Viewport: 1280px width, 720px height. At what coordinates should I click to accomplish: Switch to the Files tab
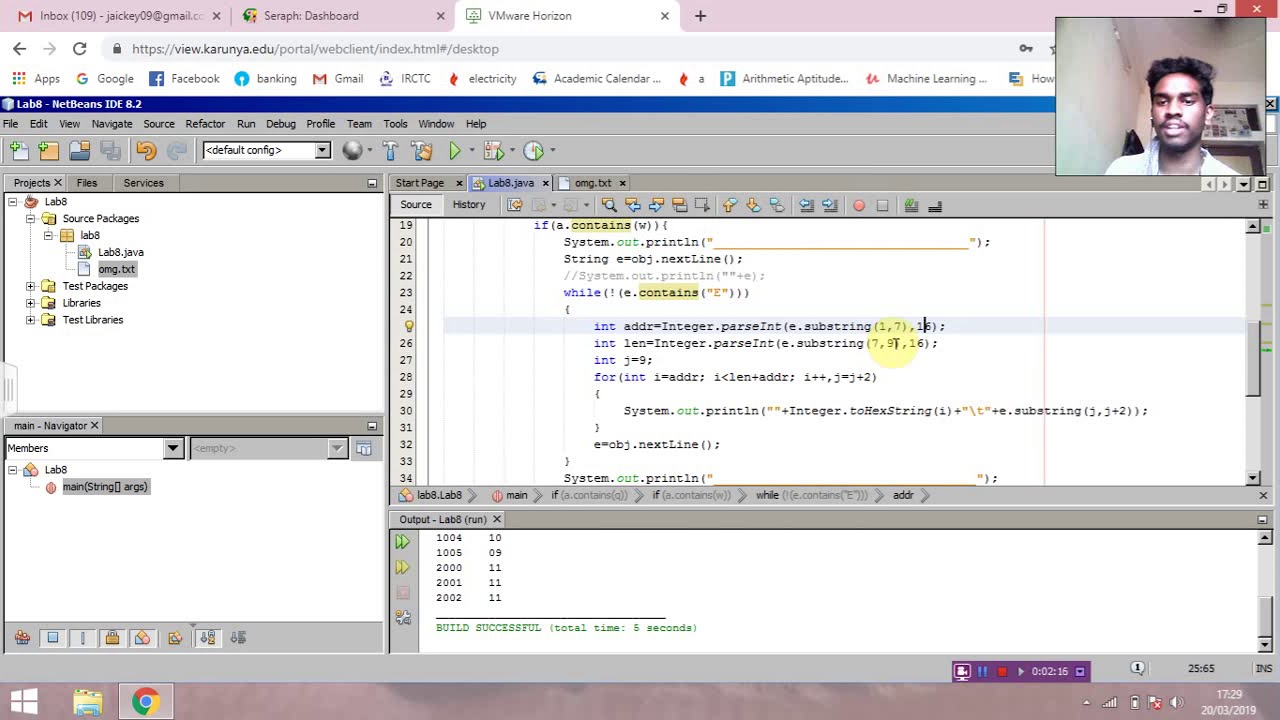coord(87,183)
